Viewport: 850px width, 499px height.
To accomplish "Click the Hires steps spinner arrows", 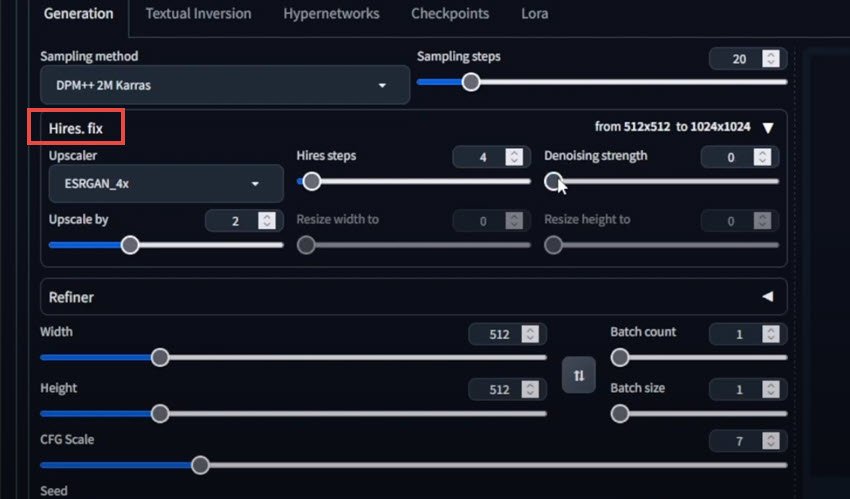I will coord(514,157).
